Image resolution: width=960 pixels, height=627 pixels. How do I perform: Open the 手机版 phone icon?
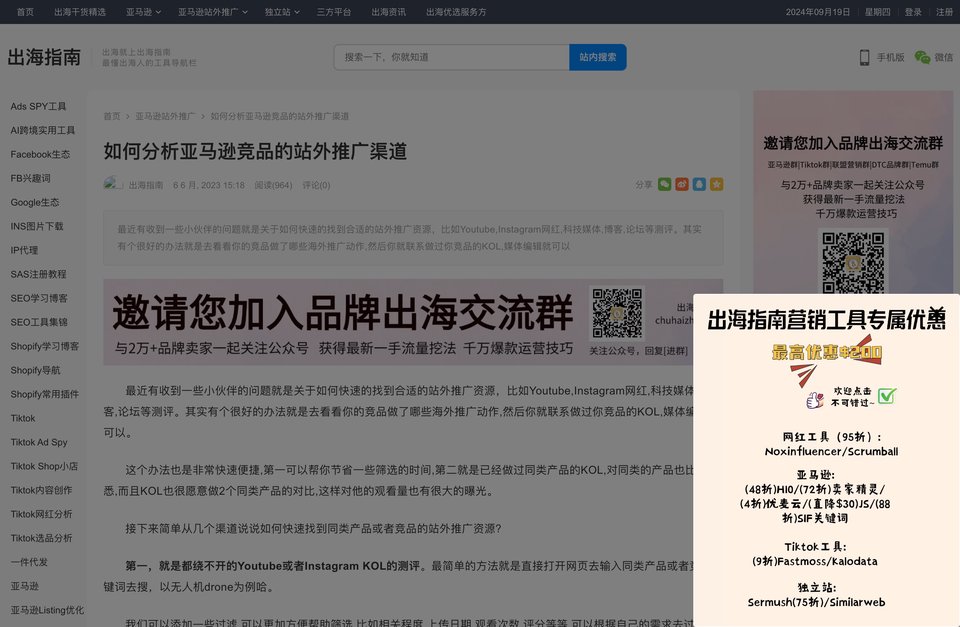pyautogui.click(x=864, y=57)
